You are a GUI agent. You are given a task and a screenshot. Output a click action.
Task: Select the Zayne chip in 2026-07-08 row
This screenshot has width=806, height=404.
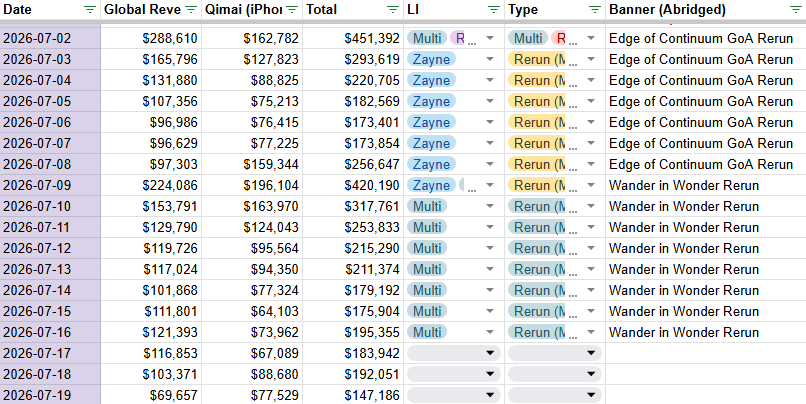431,164
